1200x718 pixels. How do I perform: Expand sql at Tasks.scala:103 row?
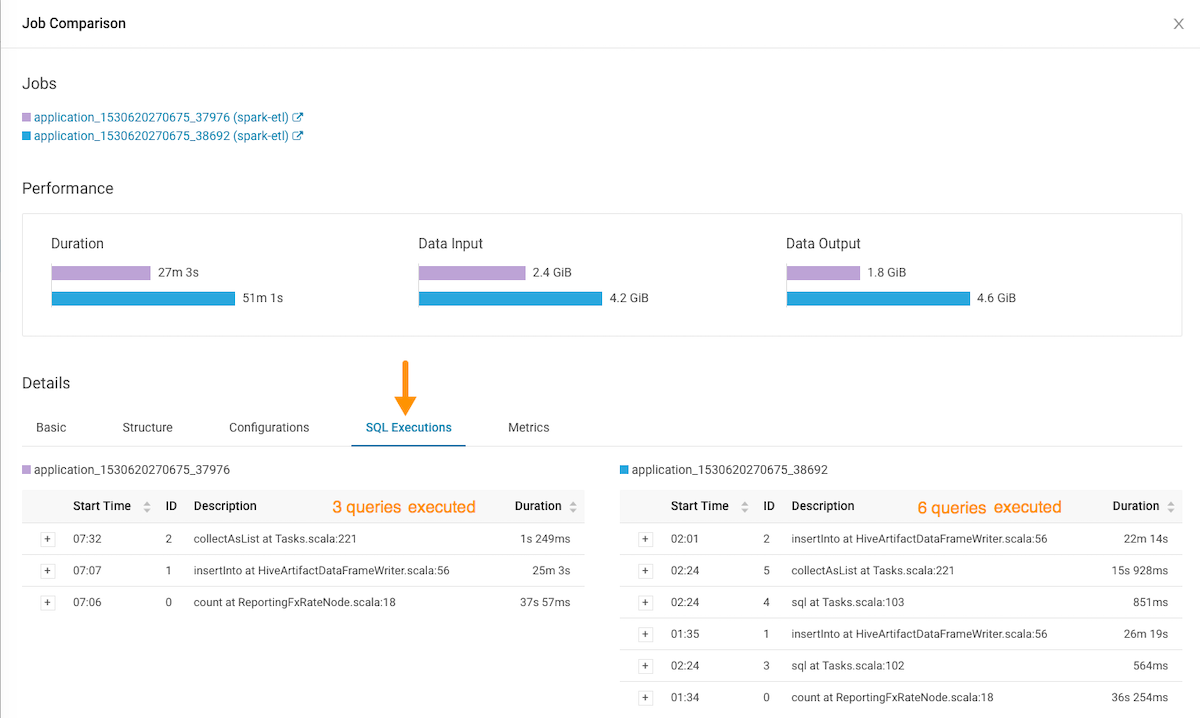[645, 602]
